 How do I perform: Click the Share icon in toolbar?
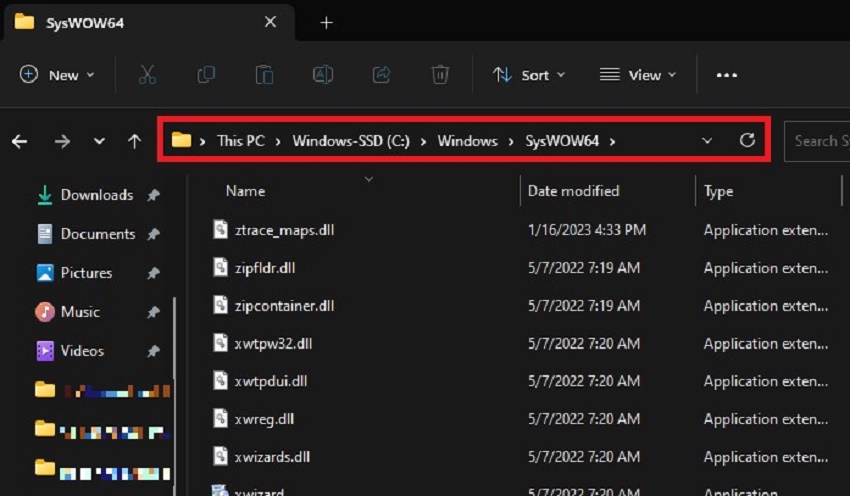[x=381, y=75]
